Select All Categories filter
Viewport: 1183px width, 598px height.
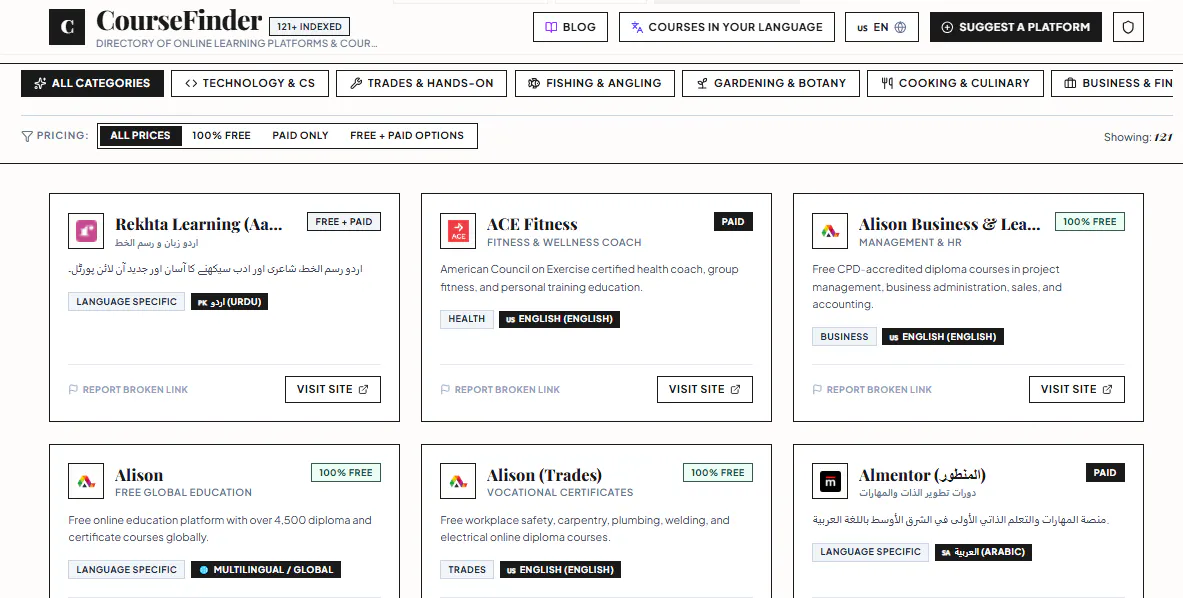tap(92, 83)
